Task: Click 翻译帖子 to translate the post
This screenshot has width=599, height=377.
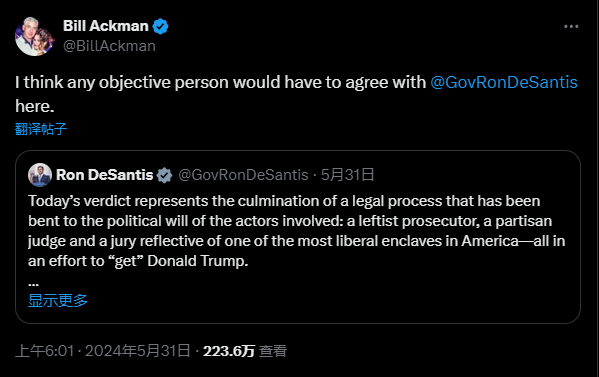Action: 41,129
